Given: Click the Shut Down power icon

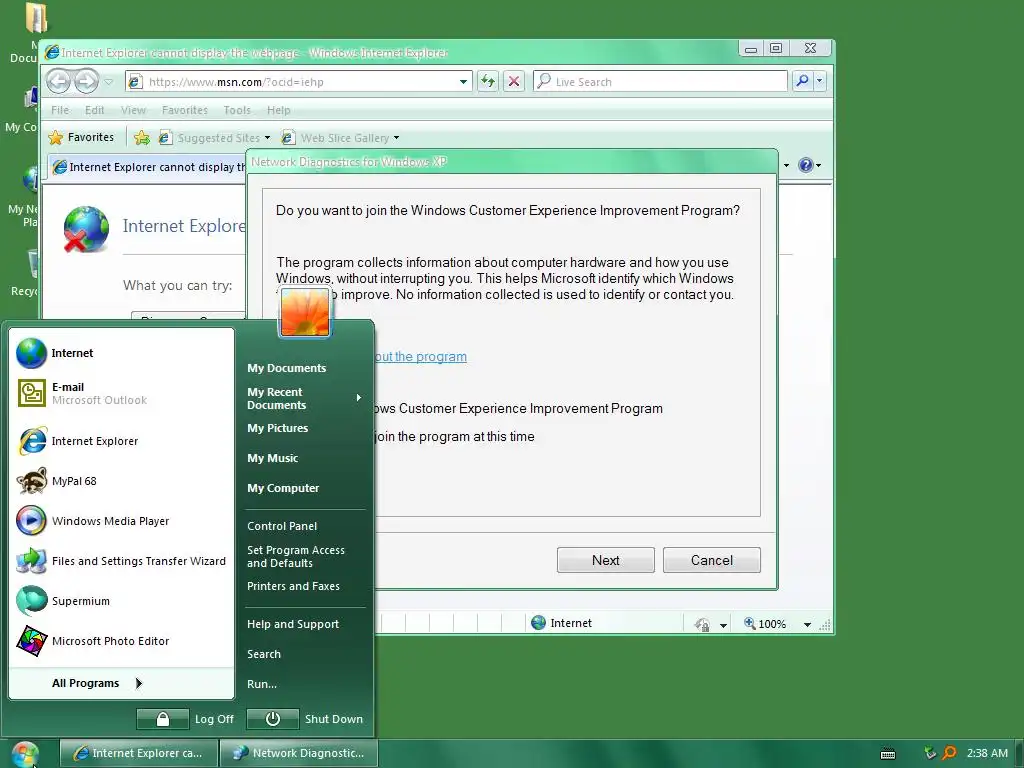Looking at the screenshot, I should (273, 719).
